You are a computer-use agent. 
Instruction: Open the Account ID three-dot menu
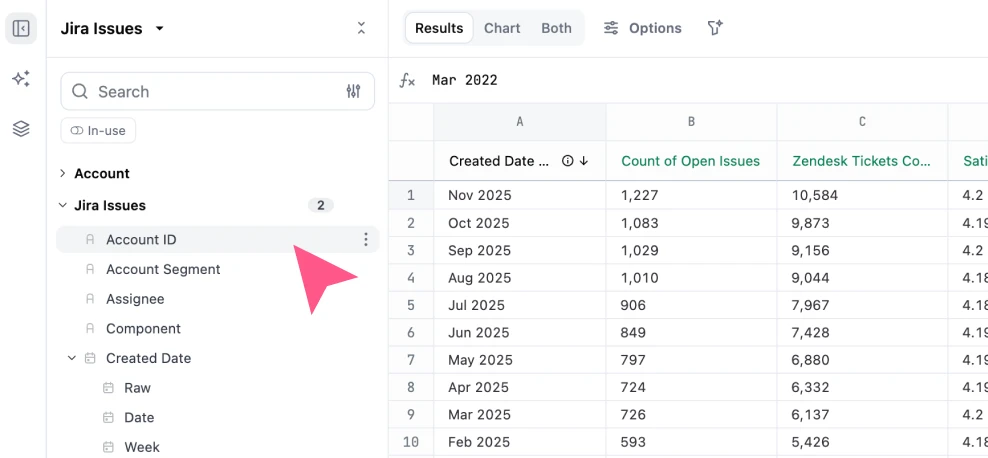point(366,239)
